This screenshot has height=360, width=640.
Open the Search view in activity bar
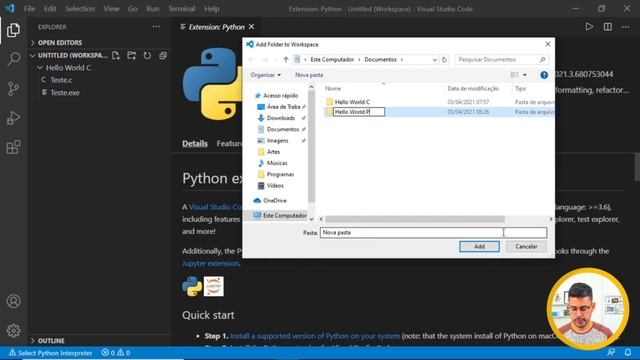point(13,59)
